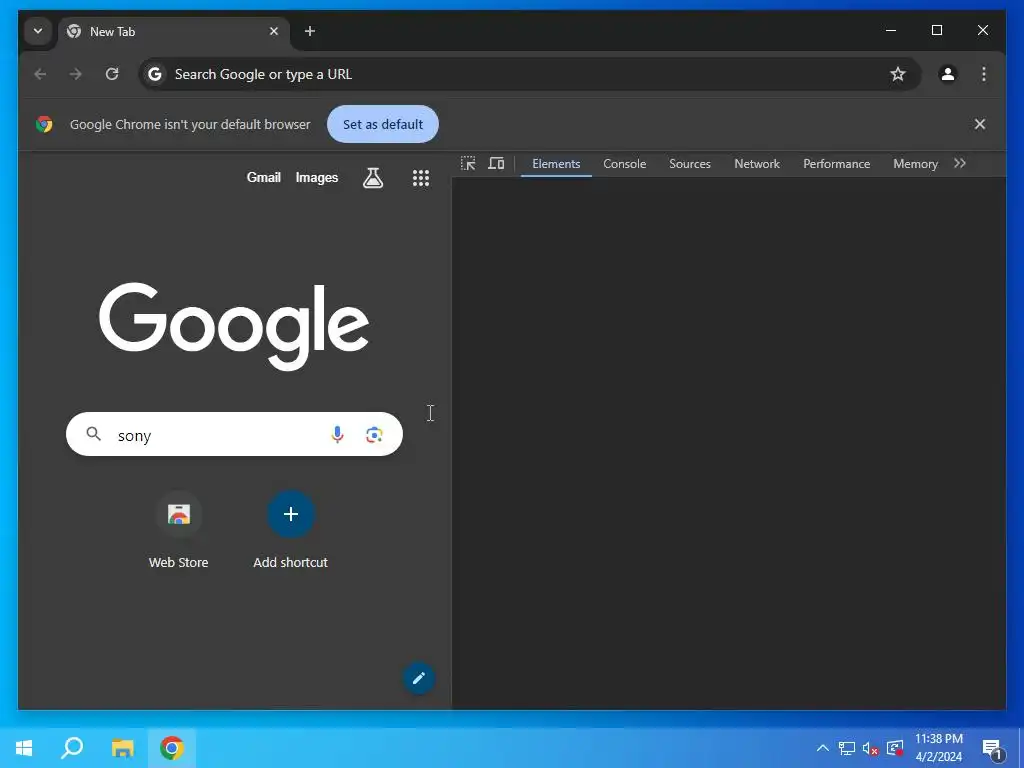Screen dimensions: 1024x768
Task: Dismiss the default browser notification bar
Action: [x=980, y=124]
